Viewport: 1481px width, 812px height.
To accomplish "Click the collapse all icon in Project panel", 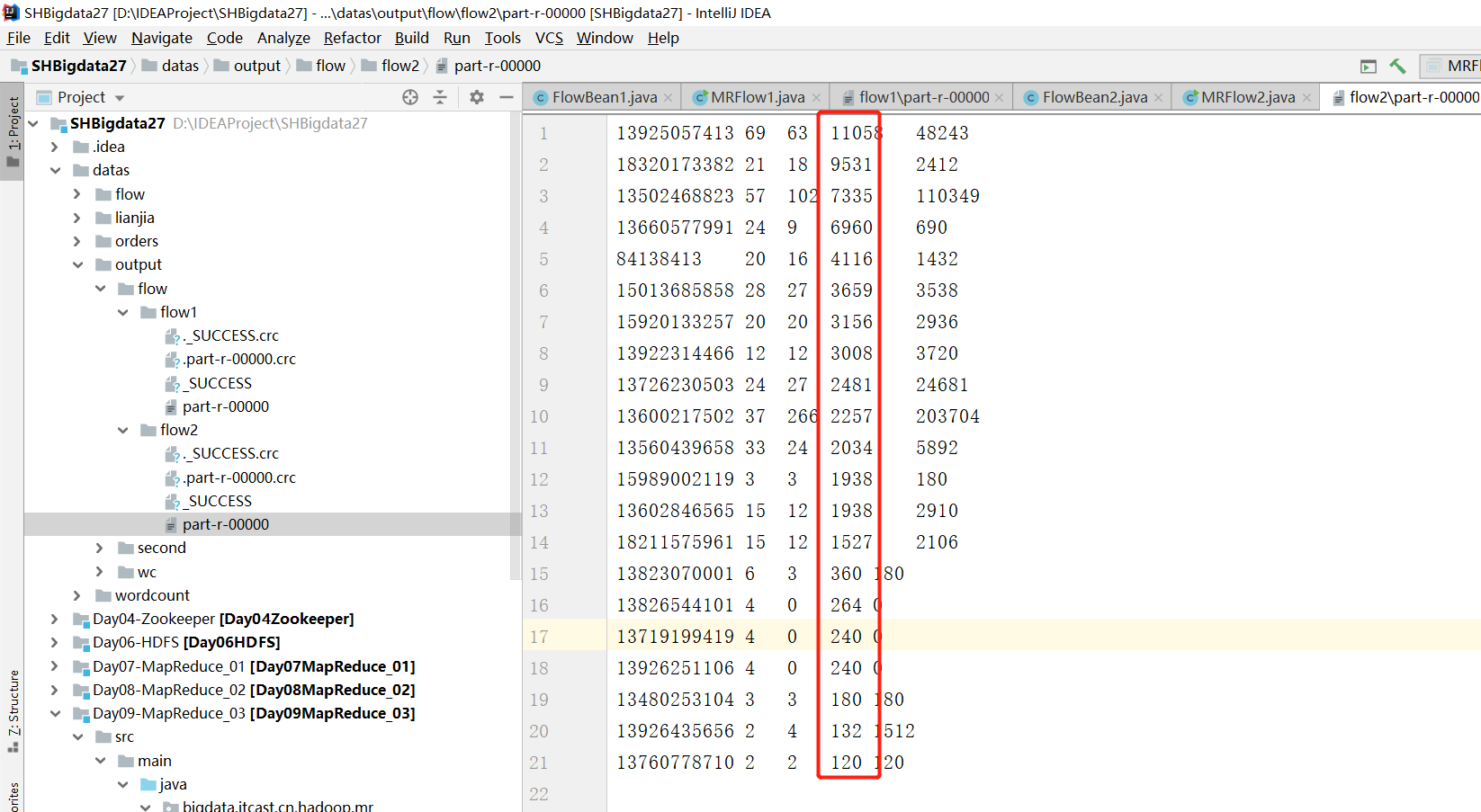I will pyautogui.click(x=440, y=97).
